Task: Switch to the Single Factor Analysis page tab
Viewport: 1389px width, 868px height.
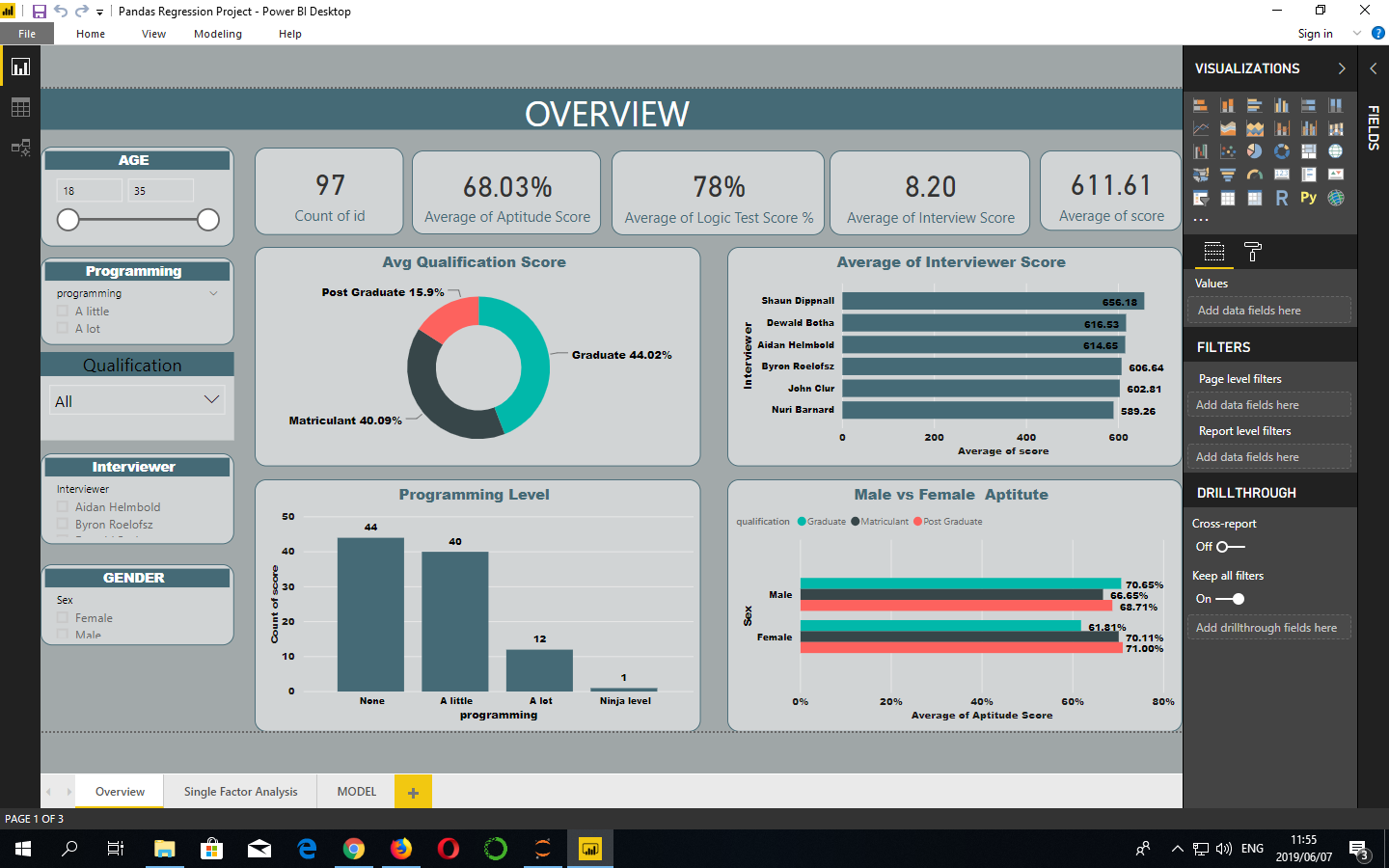Action: pos(239,791)
